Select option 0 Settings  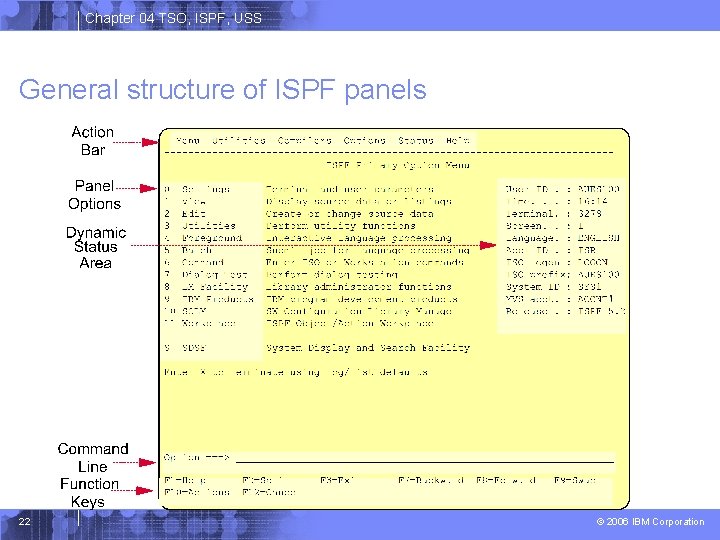197,189
